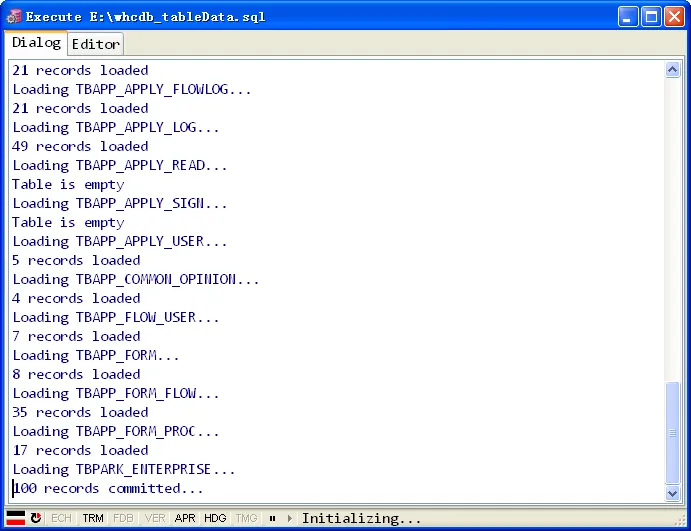Screen dimensions: 691x531
Task: Switch to the Editor tab
Action: click(x=96, y=44)
